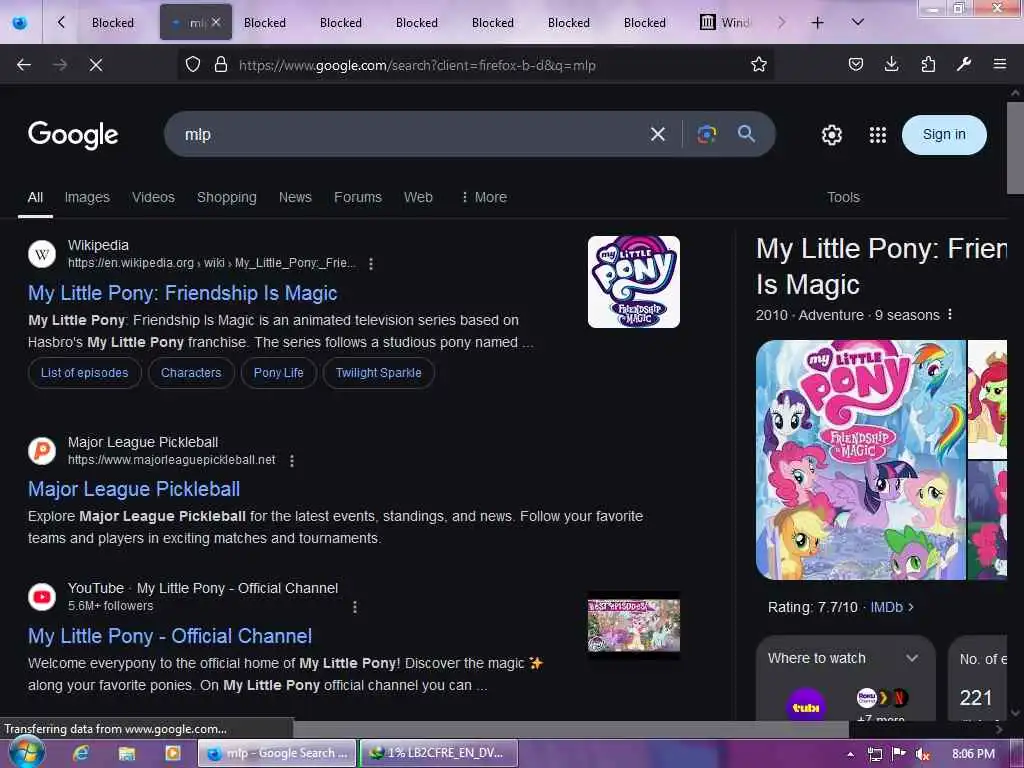Open the tracking protection shield panel

coord(193,65)
